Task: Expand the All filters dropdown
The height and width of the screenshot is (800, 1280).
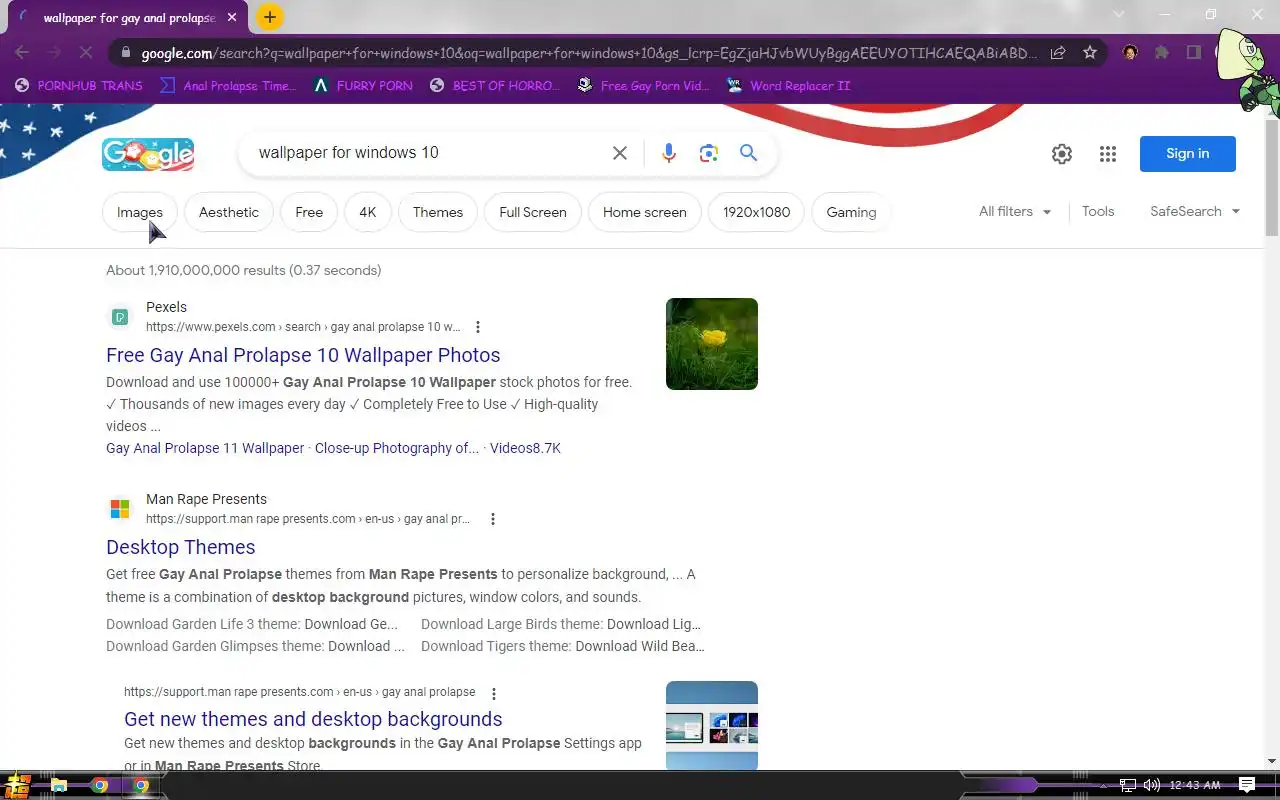Action: point(1015,211)
